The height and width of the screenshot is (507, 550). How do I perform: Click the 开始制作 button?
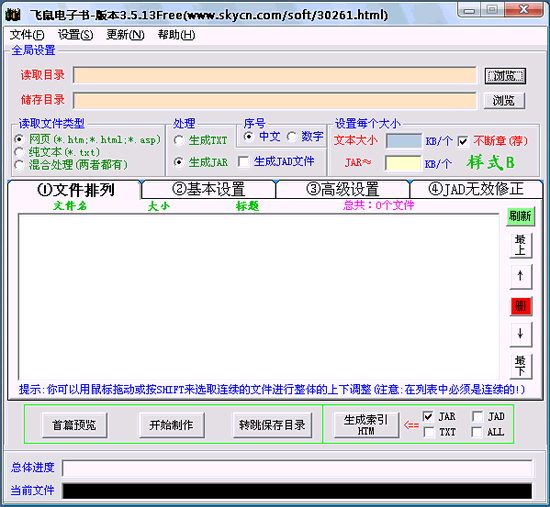(172, 425)
